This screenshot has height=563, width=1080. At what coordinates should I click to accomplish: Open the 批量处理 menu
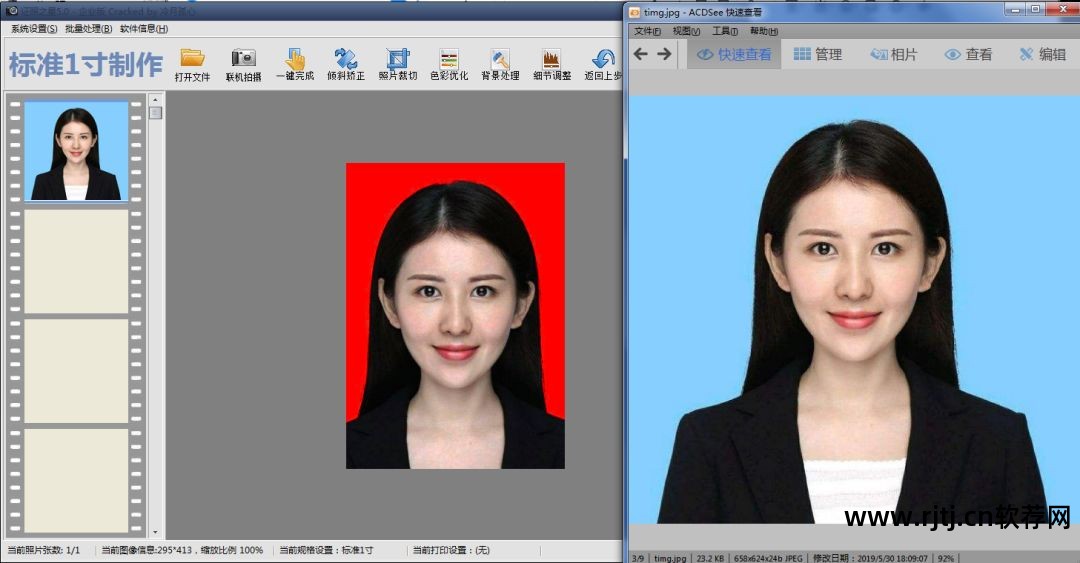point(89,29)
